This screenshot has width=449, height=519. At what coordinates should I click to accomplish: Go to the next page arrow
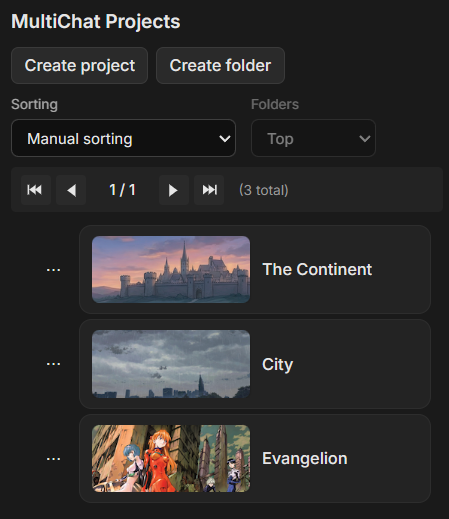coord(174,190)
